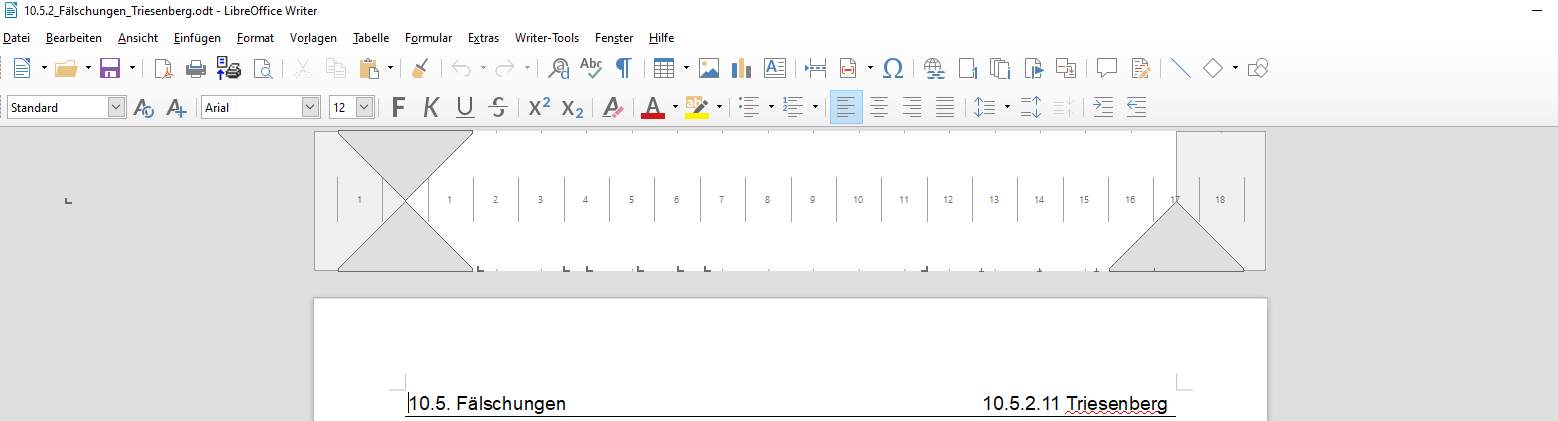Toggle underline (U) formatting
The height and width of the screenshot is (421, 1558).
tap(464, 107)
